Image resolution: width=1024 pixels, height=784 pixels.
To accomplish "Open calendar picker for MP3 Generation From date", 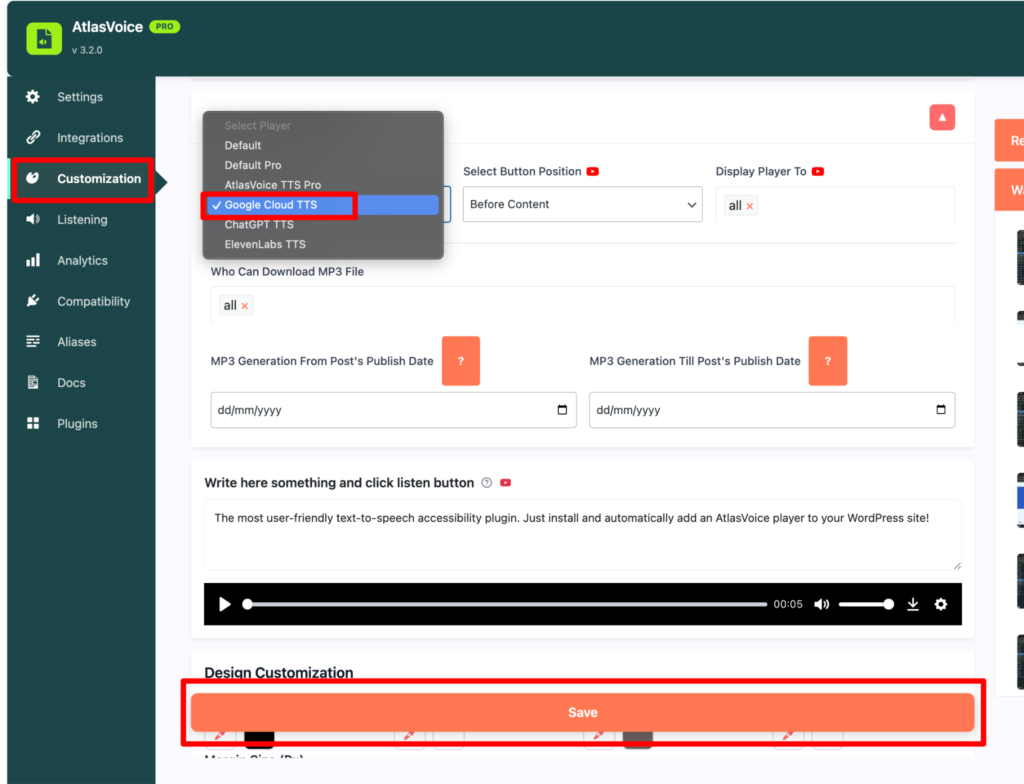I will (562, 410).
